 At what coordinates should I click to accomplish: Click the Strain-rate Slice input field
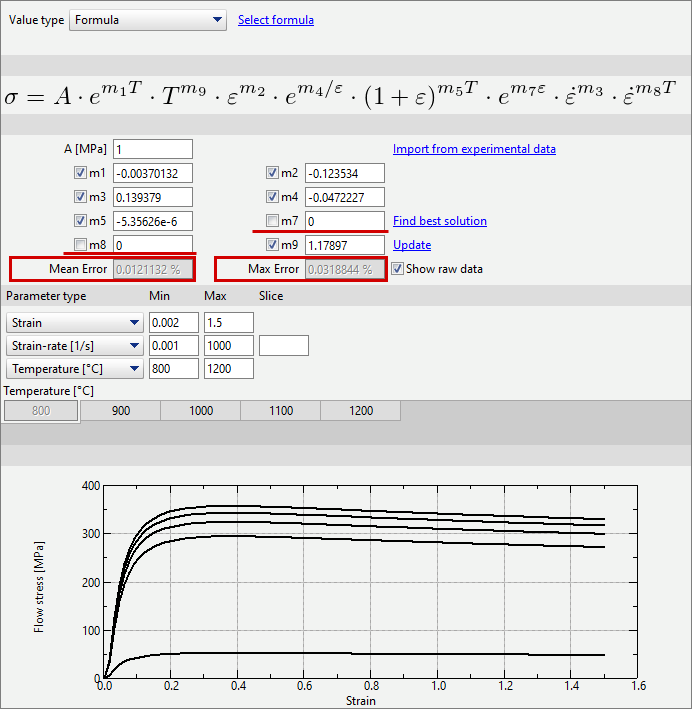283,346
